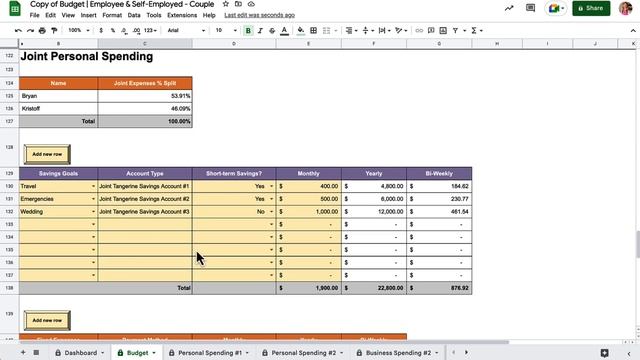Viewport: 640px width, 360px height.
Task: Toggle bold formatting
Action: 248,31
